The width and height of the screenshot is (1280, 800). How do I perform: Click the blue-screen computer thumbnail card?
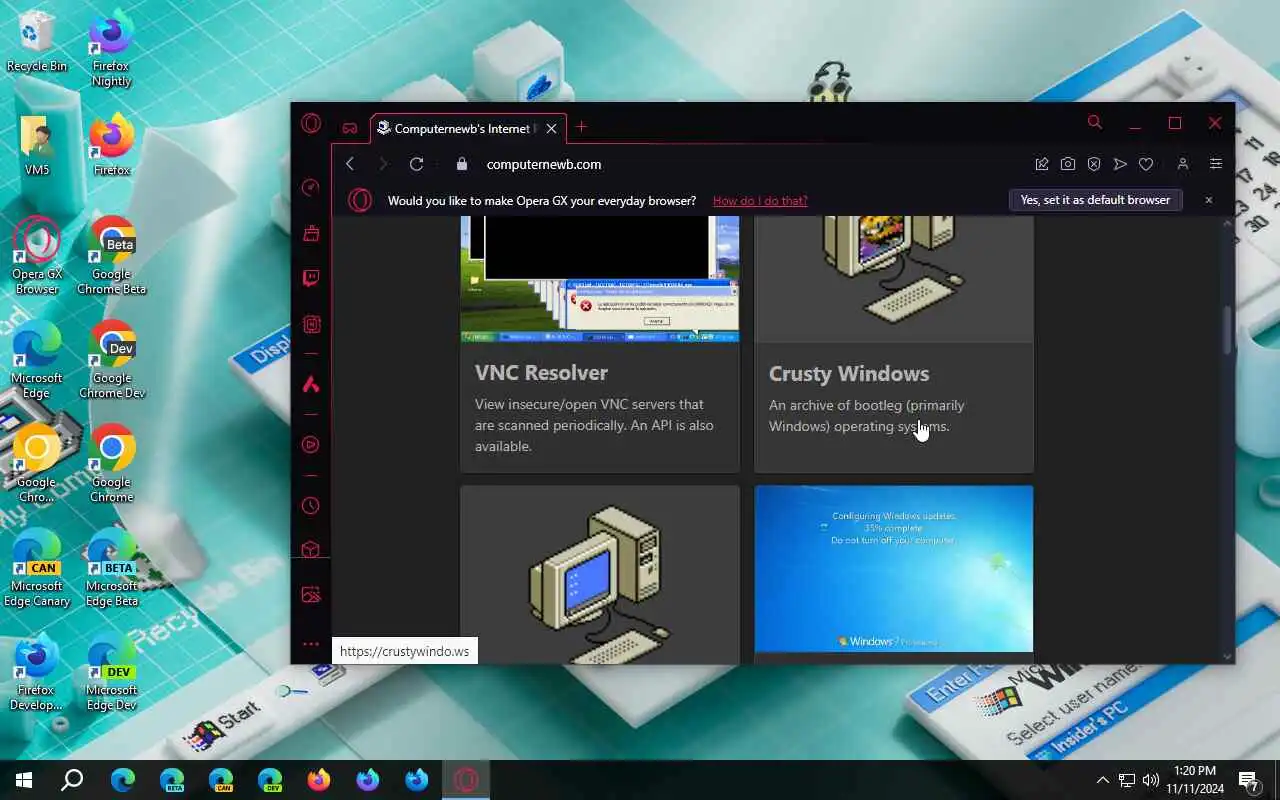[600, 575]
